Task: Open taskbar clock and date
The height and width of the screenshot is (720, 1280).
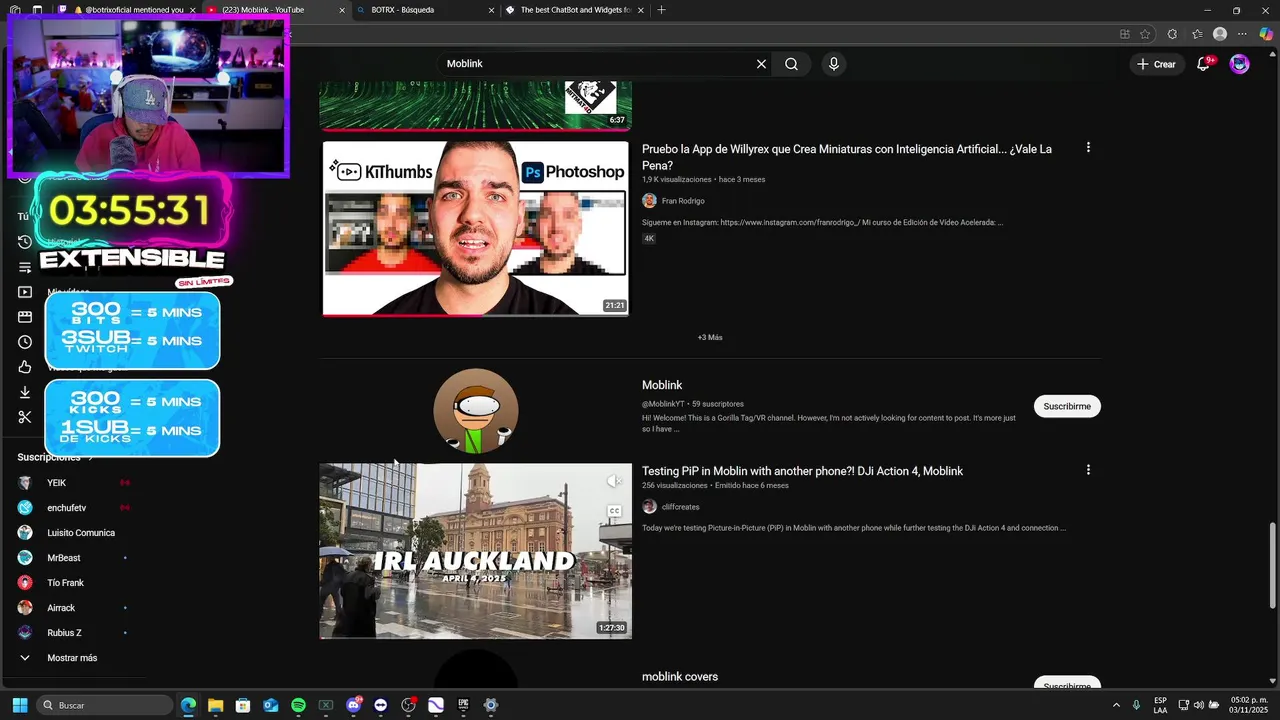Action: pos(1249,705)
